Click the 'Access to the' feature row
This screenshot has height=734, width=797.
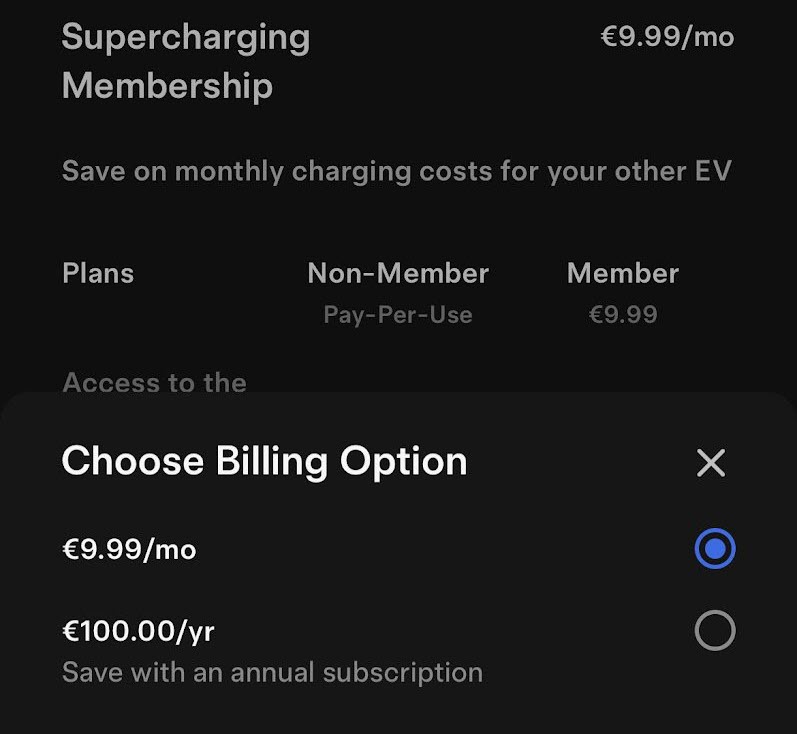[x=154, y=383]
